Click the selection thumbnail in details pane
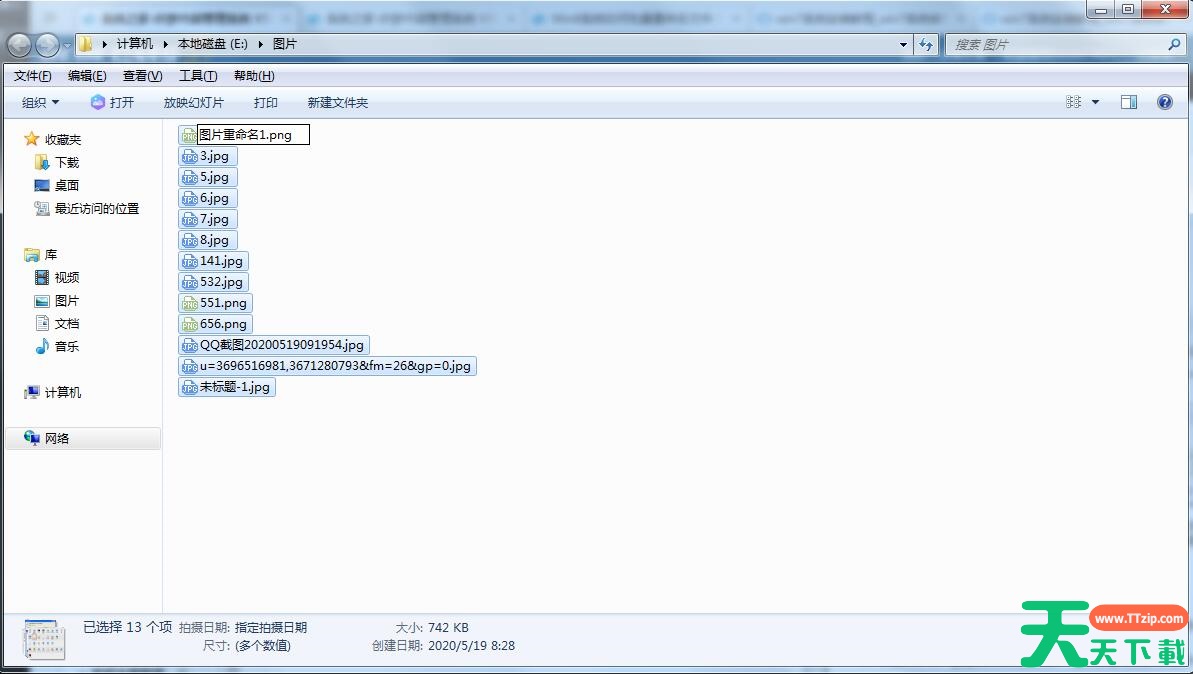This screenshot has width=1193, height=674. pos(44,639)
